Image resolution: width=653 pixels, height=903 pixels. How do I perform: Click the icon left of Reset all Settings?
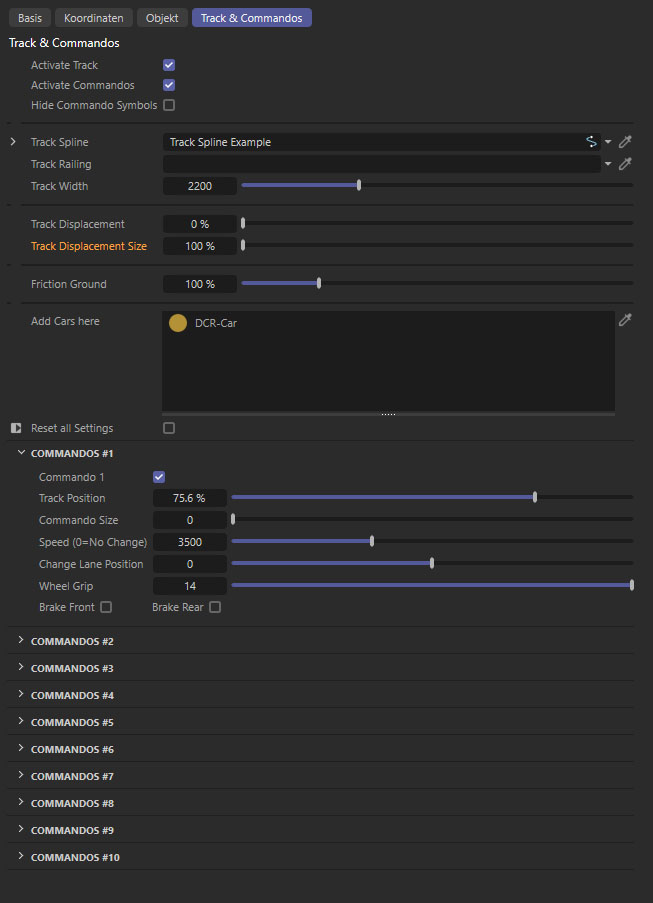pos(16,428)
